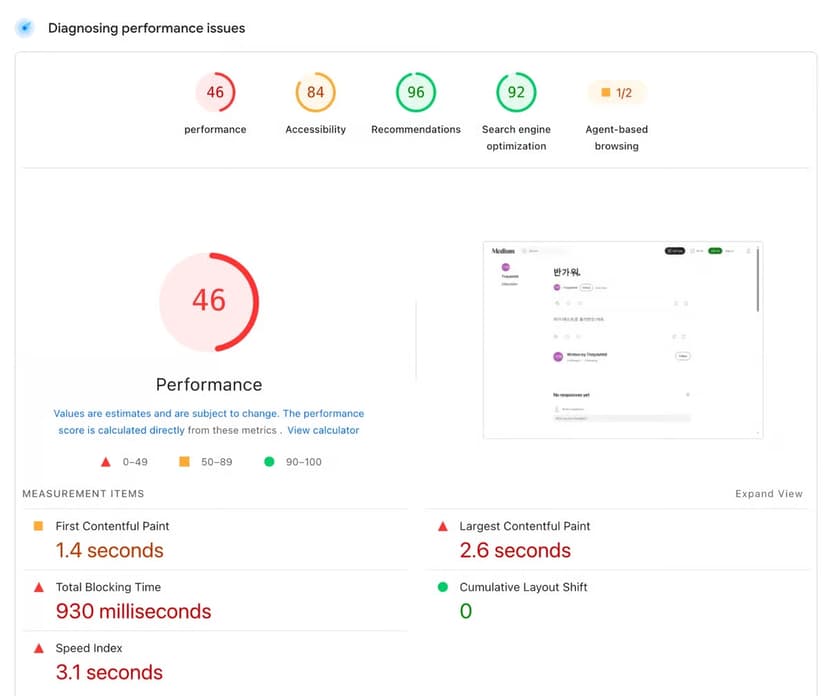The image size is (828, 696).
Task: Click red triangle beside Largest Contentful Paint
Action: (443, 526)
